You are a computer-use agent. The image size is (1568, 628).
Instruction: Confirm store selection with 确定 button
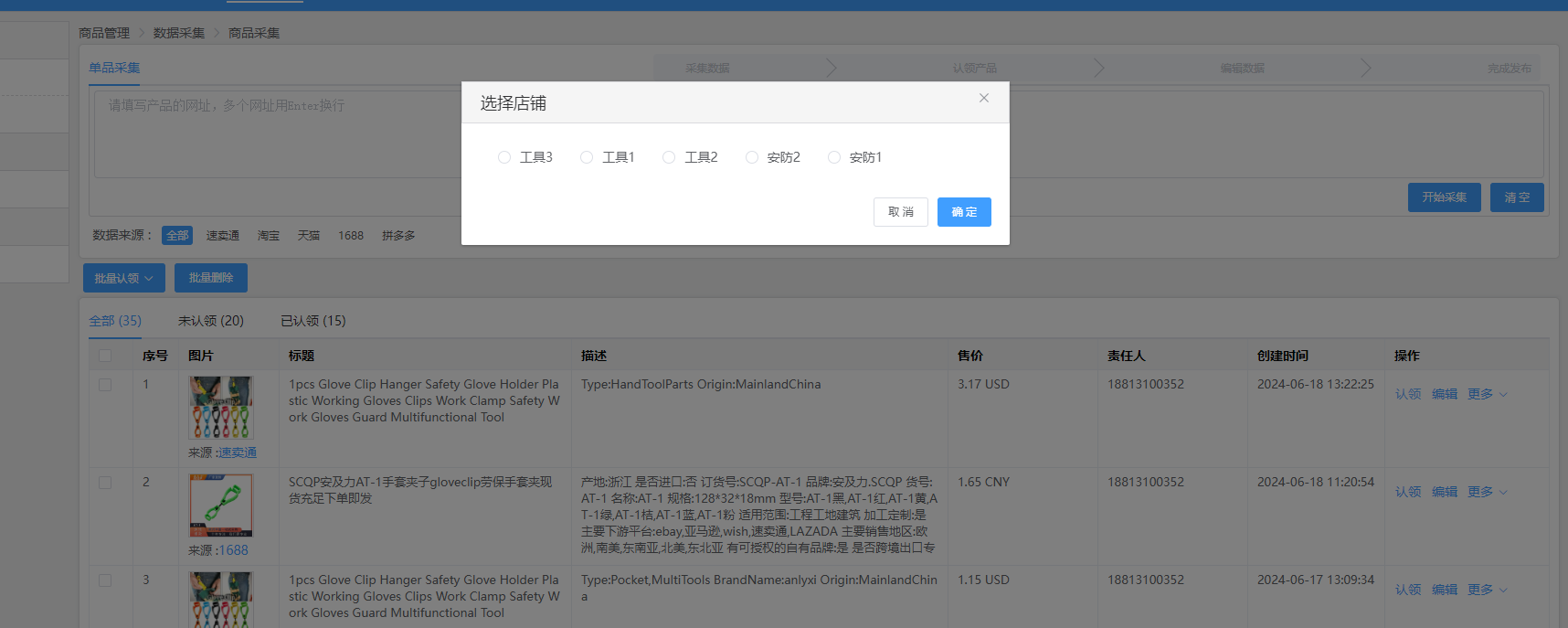964,212
